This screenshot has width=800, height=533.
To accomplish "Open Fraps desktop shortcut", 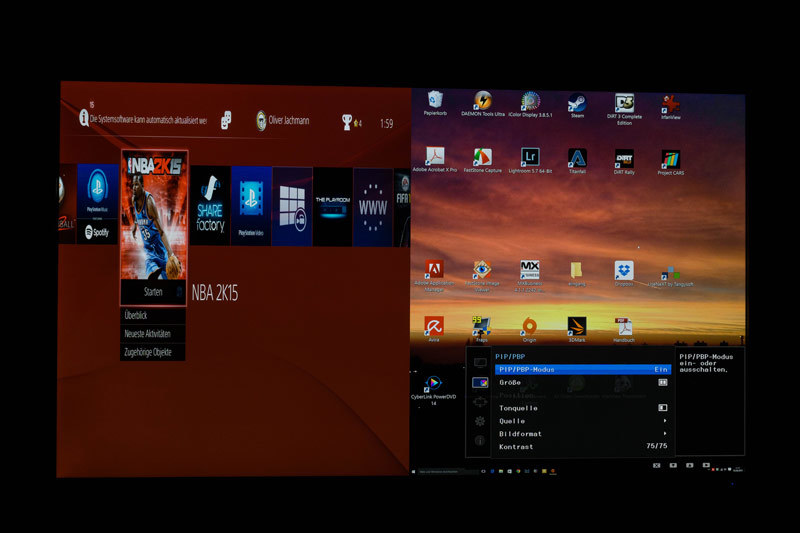I will [481, 329].
